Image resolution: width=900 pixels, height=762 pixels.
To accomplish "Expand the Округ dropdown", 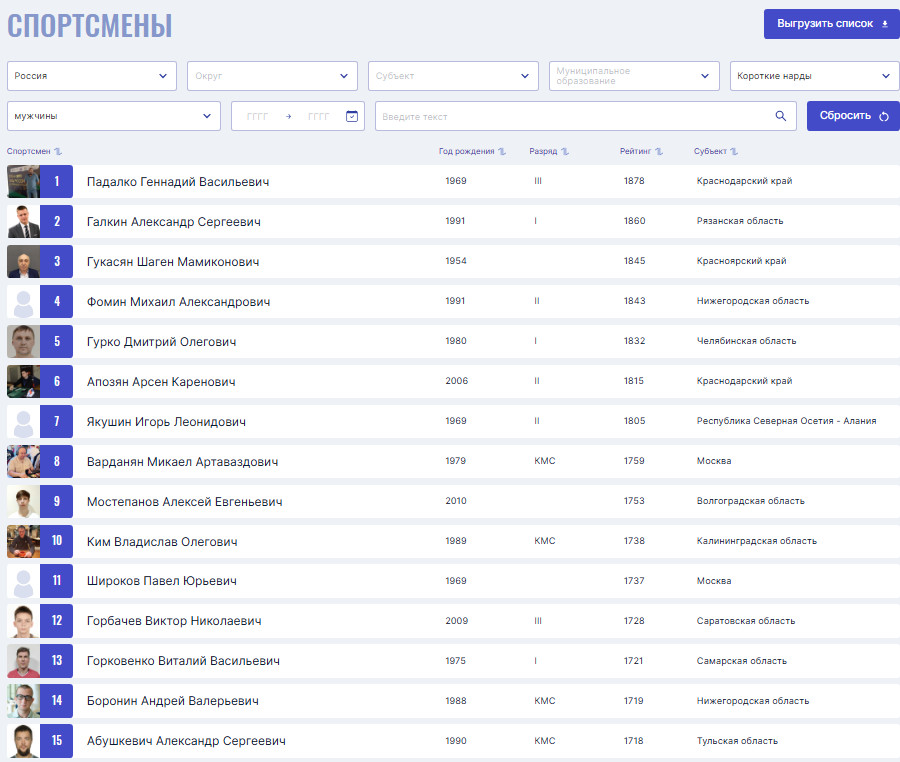I will coord(273,76).
